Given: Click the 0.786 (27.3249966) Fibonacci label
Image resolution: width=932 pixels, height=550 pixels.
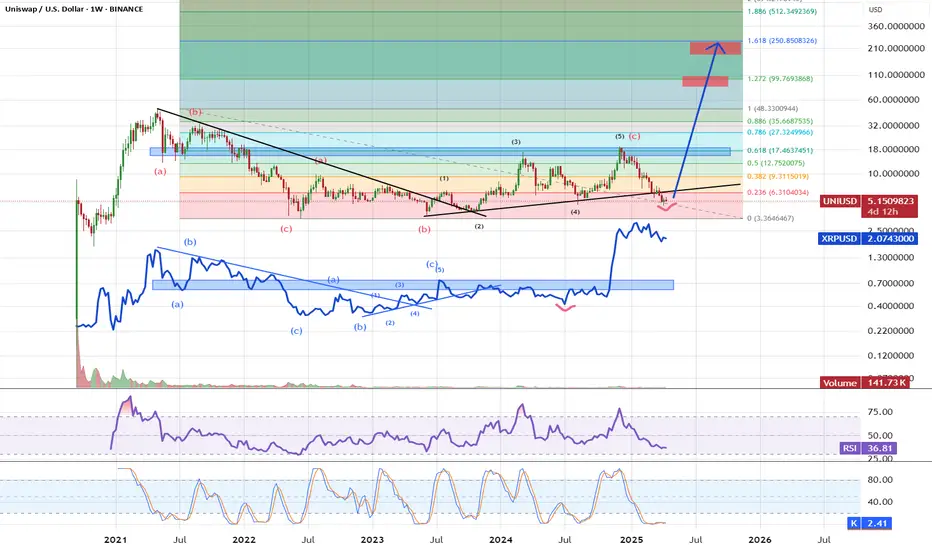Looking at the screenshot, I should tap(780, 133).
